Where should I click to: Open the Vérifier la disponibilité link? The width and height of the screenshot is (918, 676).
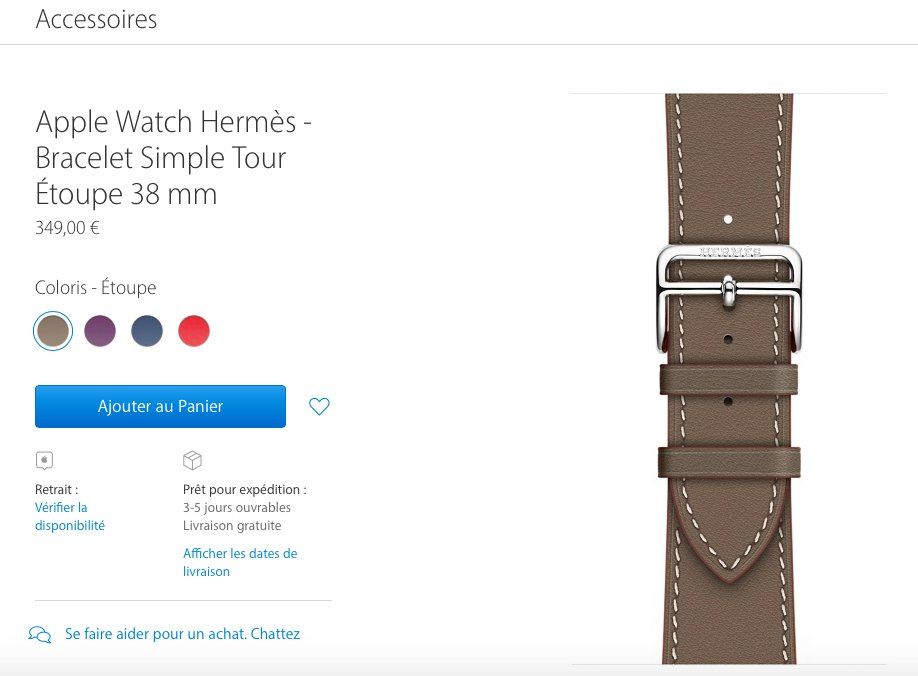(70, 516)
